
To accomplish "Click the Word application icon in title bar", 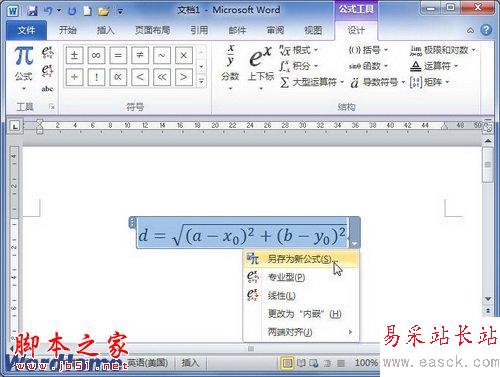I will (x=13, y=11).
